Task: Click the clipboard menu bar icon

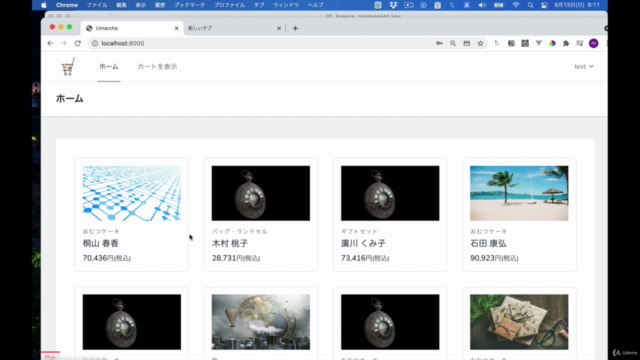Action: pyautogui.click(x=438, y=5)
